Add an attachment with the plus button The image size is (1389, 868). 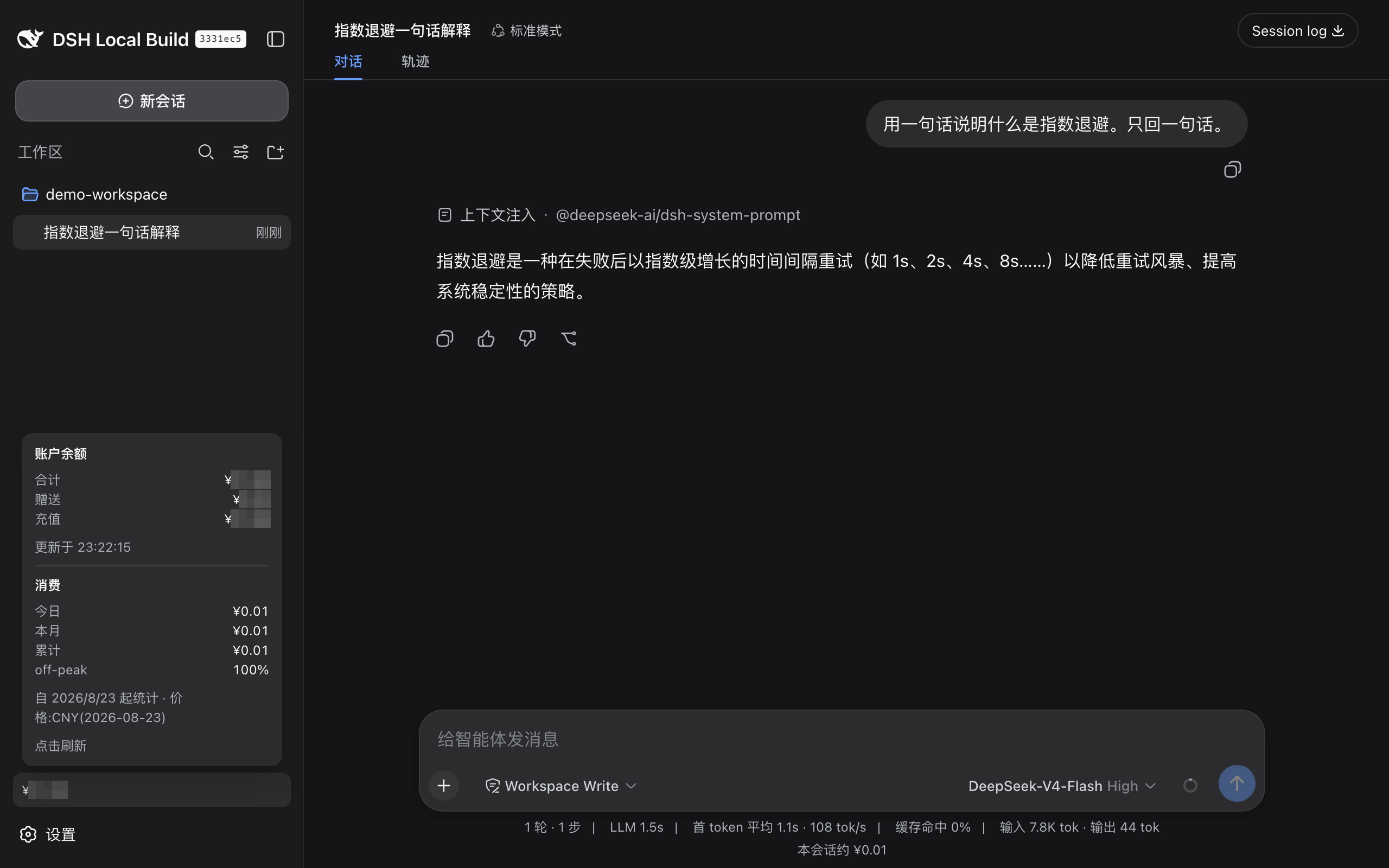click(x=444, y=786)
